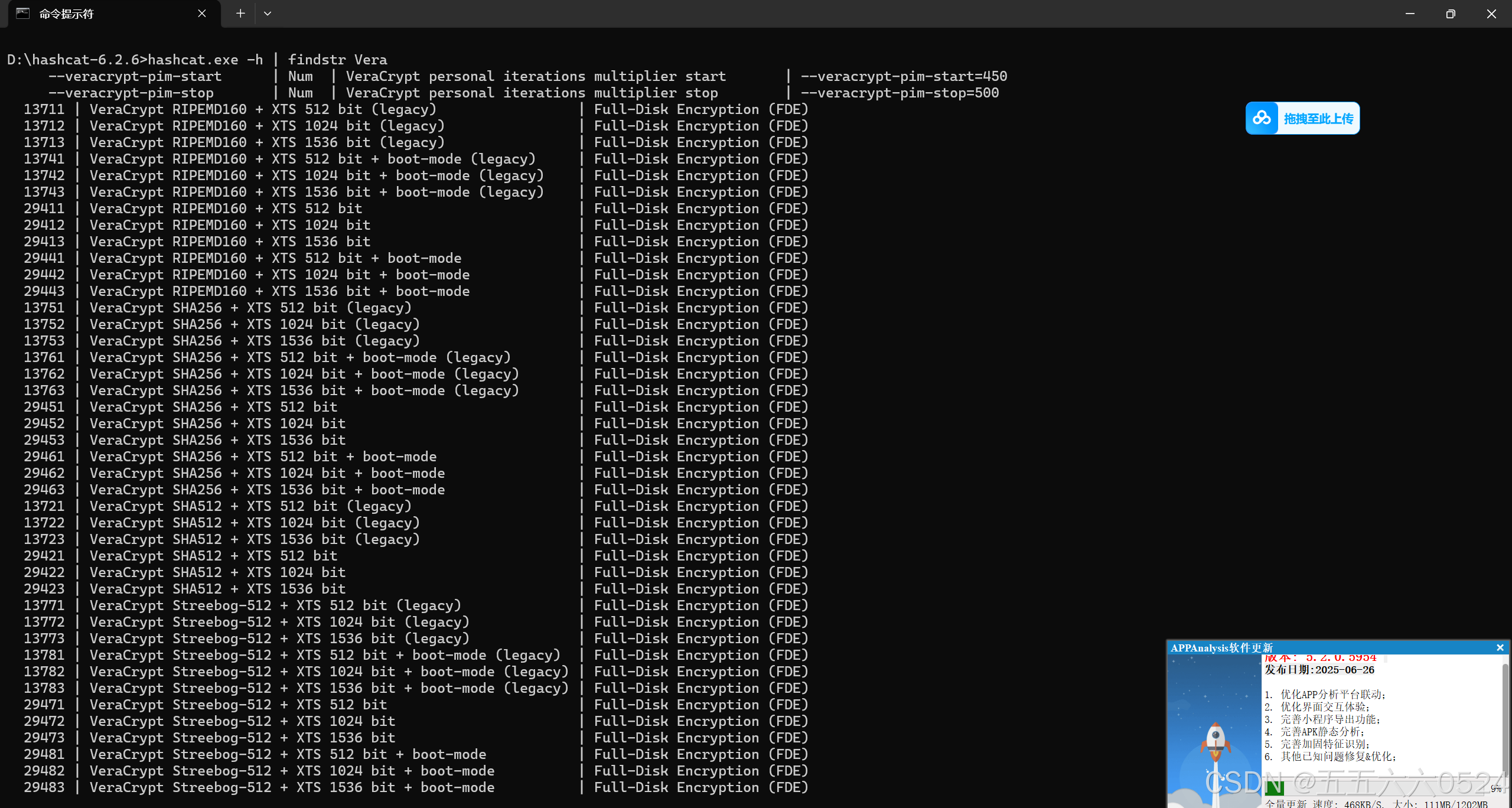Click the Baidu cloud upload icon

pos(1262,118)
